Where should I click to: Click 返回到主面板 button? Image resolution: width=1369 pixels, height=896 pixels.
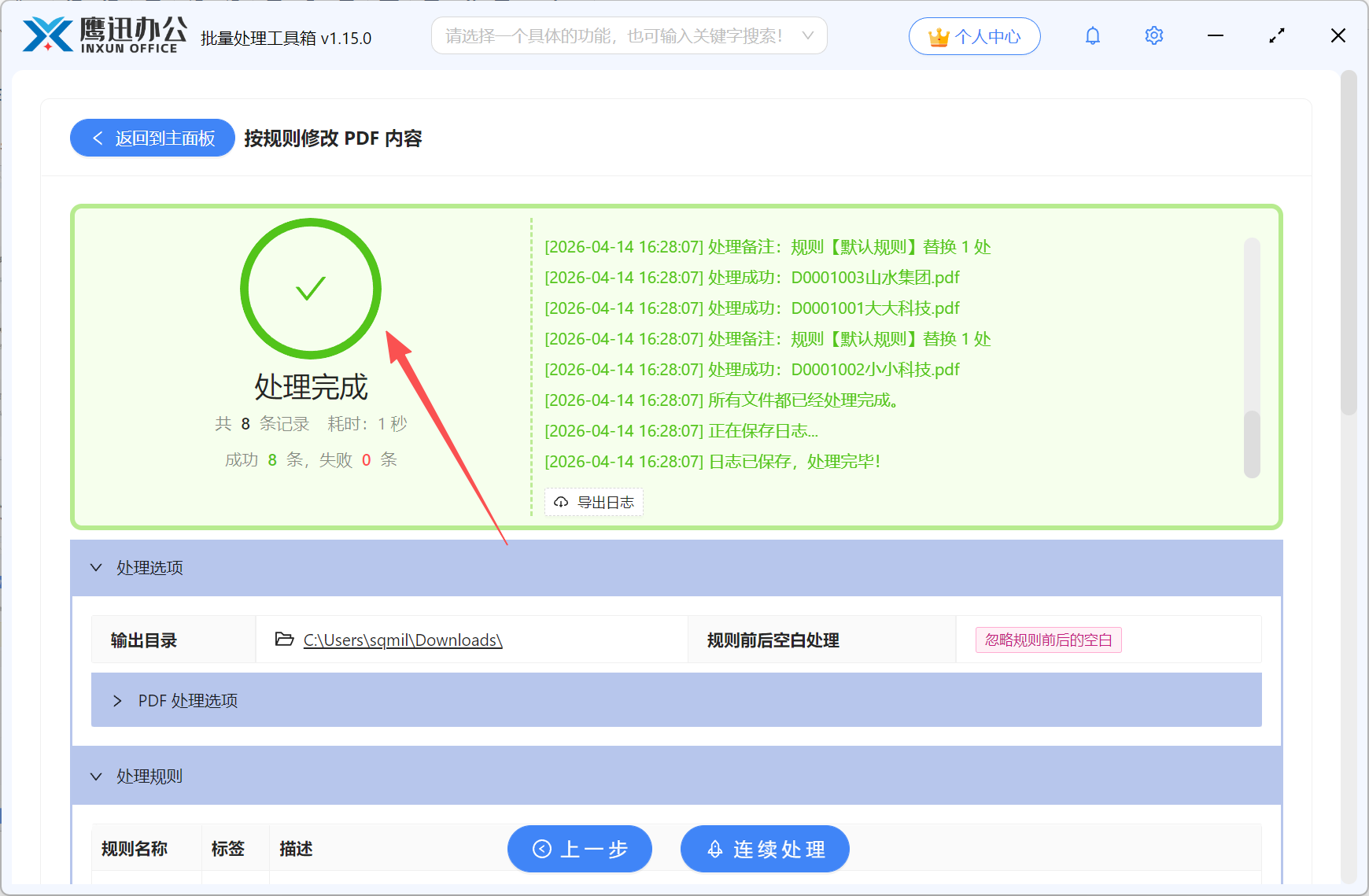click(153, 138)
